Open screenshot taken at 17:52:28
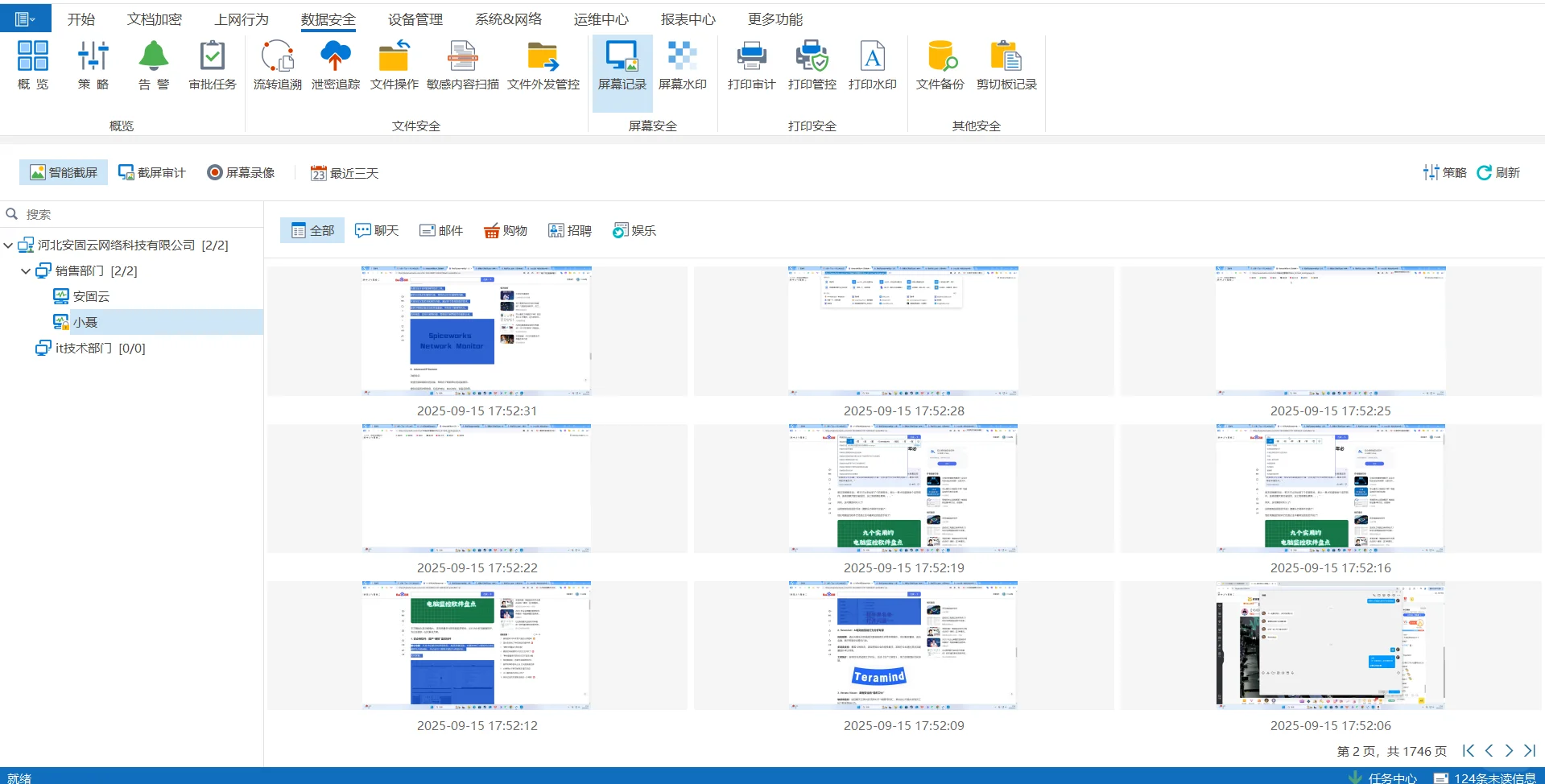 (903, 331)
